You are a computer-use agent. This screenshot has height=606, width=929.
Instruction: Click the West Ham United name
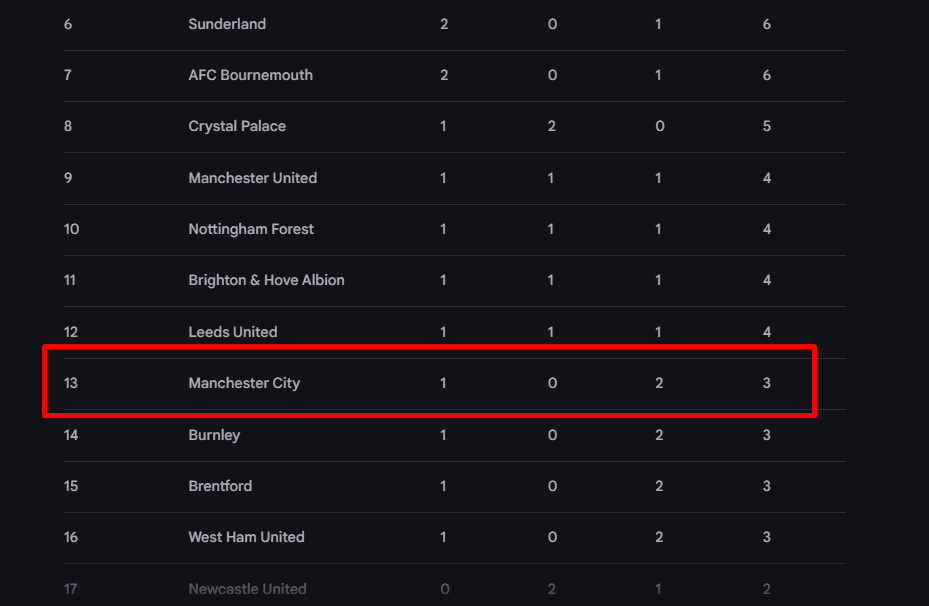(x=246, y=537)
